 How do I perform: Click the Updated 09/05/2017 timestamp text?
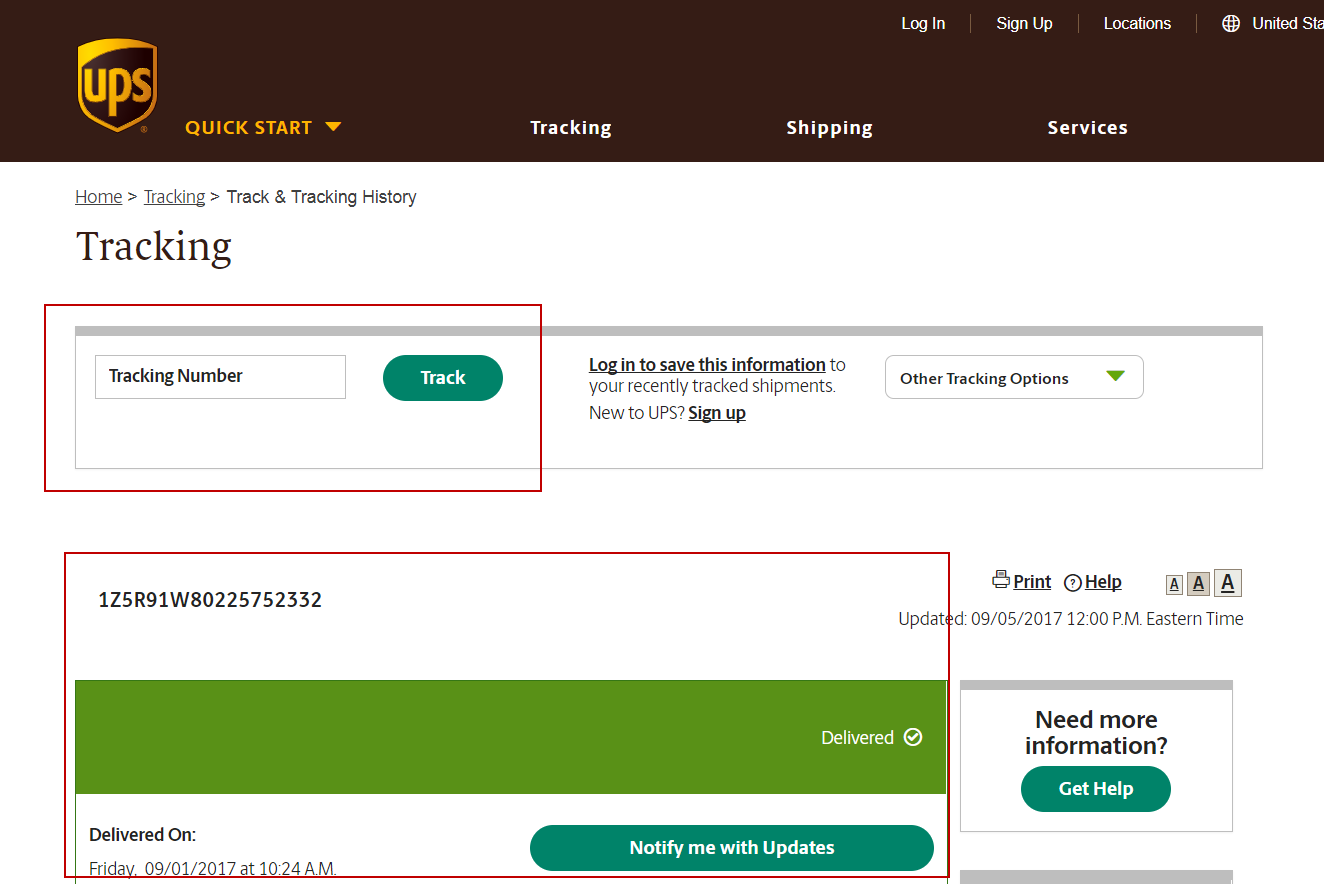[1071, 619]
